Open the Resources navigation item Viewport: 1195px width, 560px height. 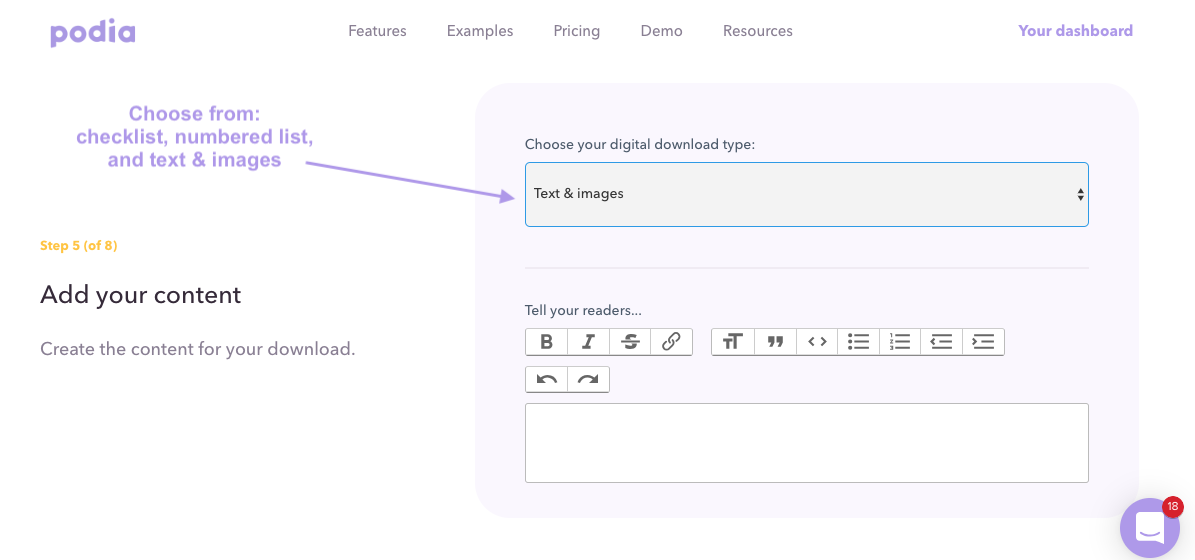(758, 31)
